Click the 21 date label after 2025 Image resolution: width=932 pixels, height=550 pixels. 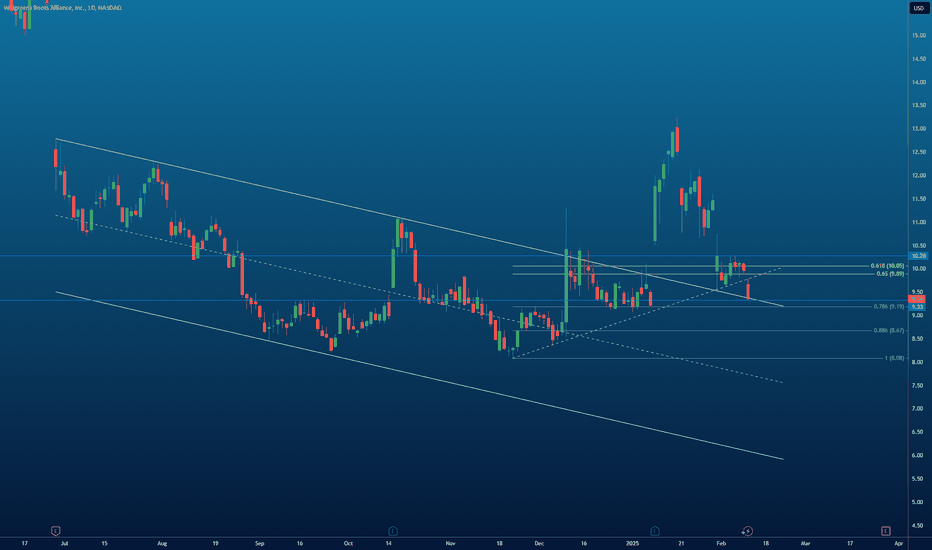point(681,543)
